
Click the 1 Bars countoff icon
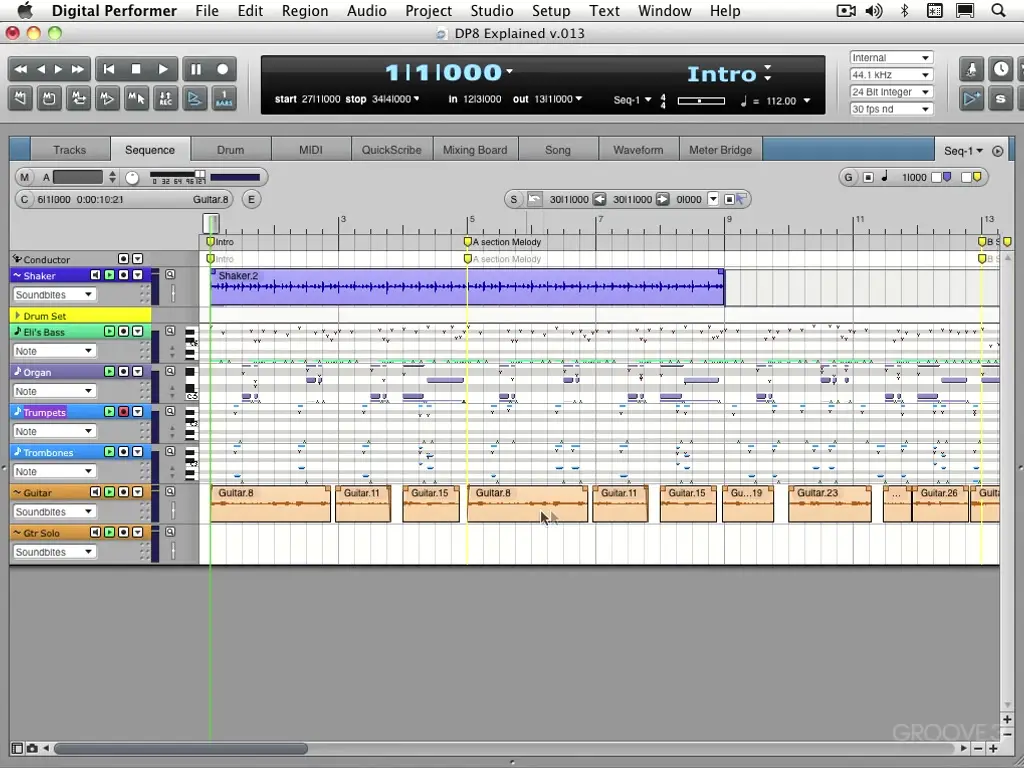(x=223, y=98)
